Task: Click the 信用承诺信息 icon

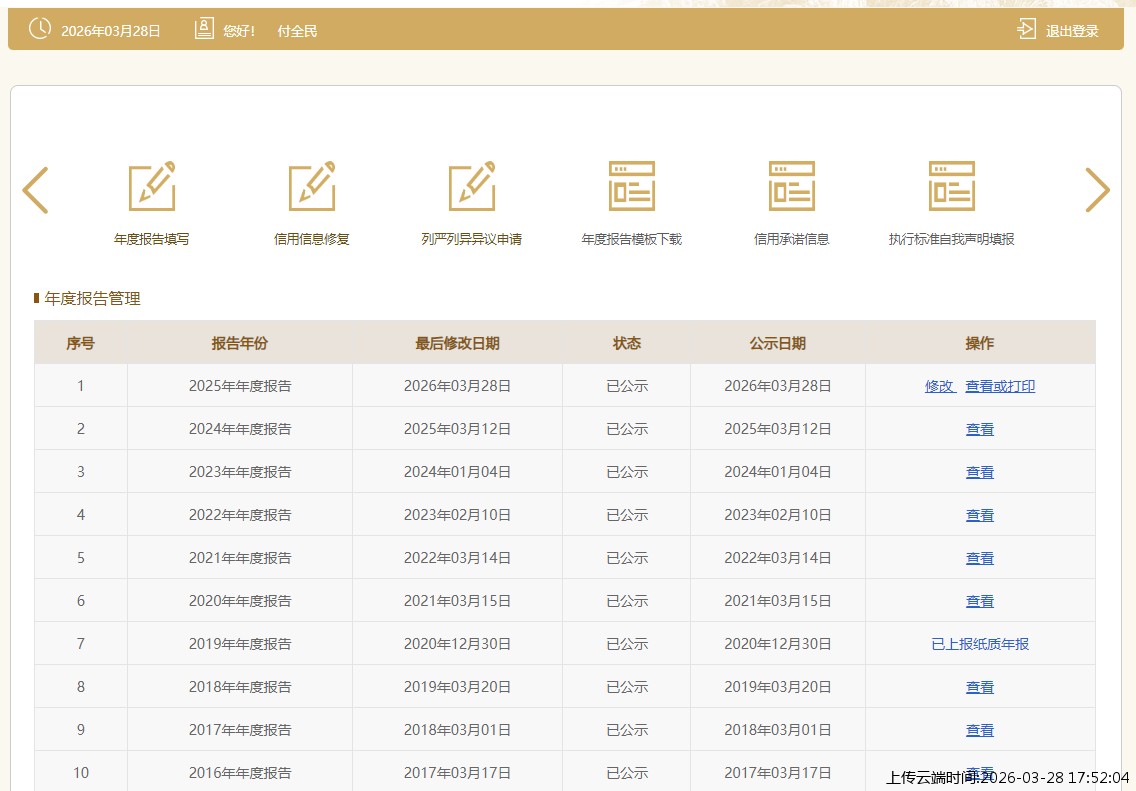Action: [x=792, y=186]
